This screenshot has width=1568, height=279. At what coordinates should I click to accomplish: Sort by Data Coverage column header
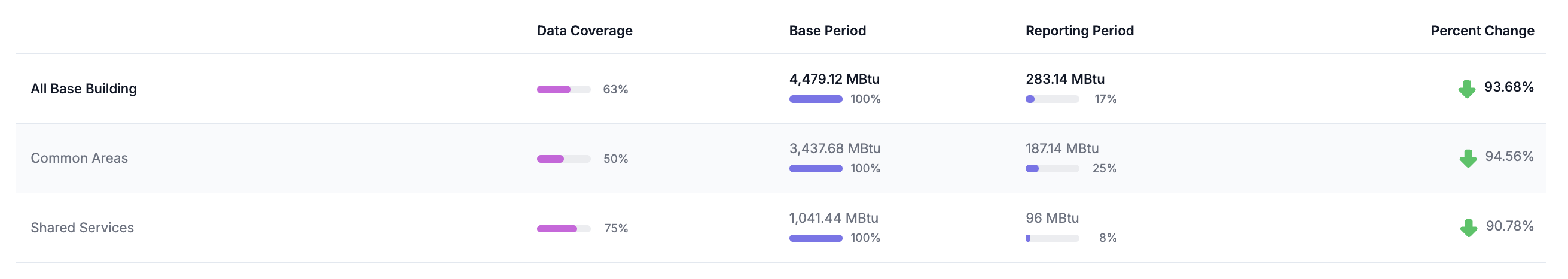tap(584, 31)
